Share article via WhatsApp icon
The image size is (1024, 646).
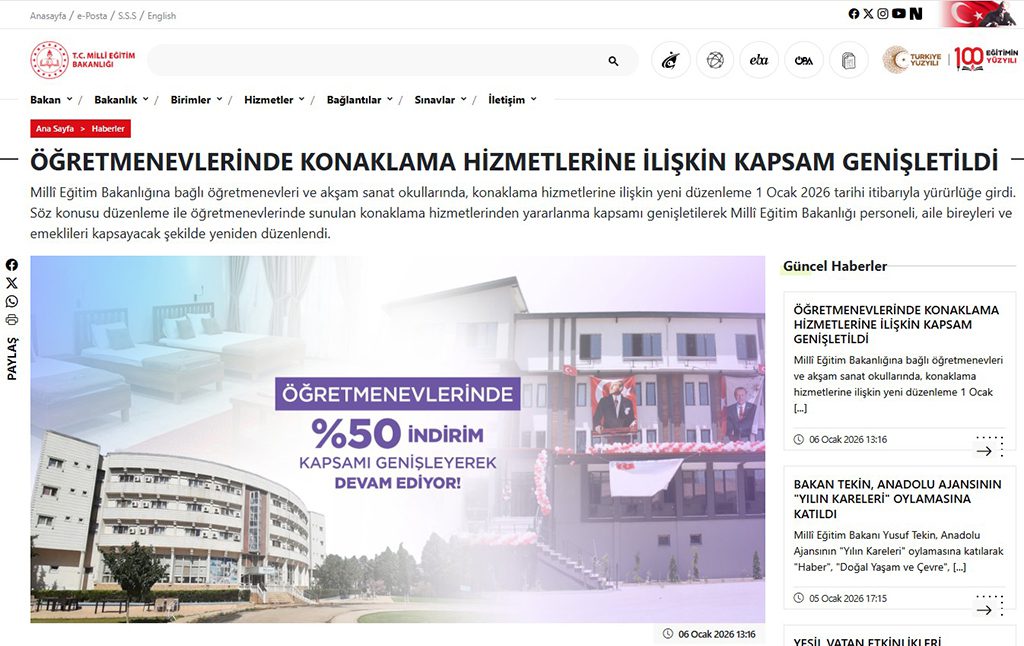(x=12, y=301)
